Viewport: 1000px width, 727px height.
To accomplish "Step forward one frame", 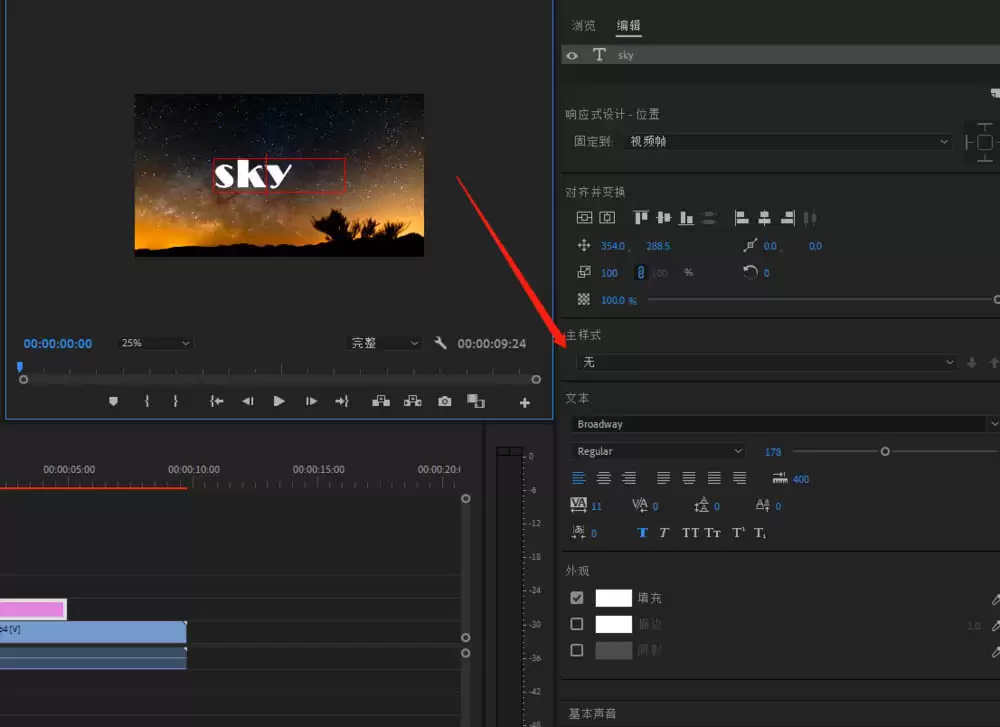I will click(x=311, y=401).
